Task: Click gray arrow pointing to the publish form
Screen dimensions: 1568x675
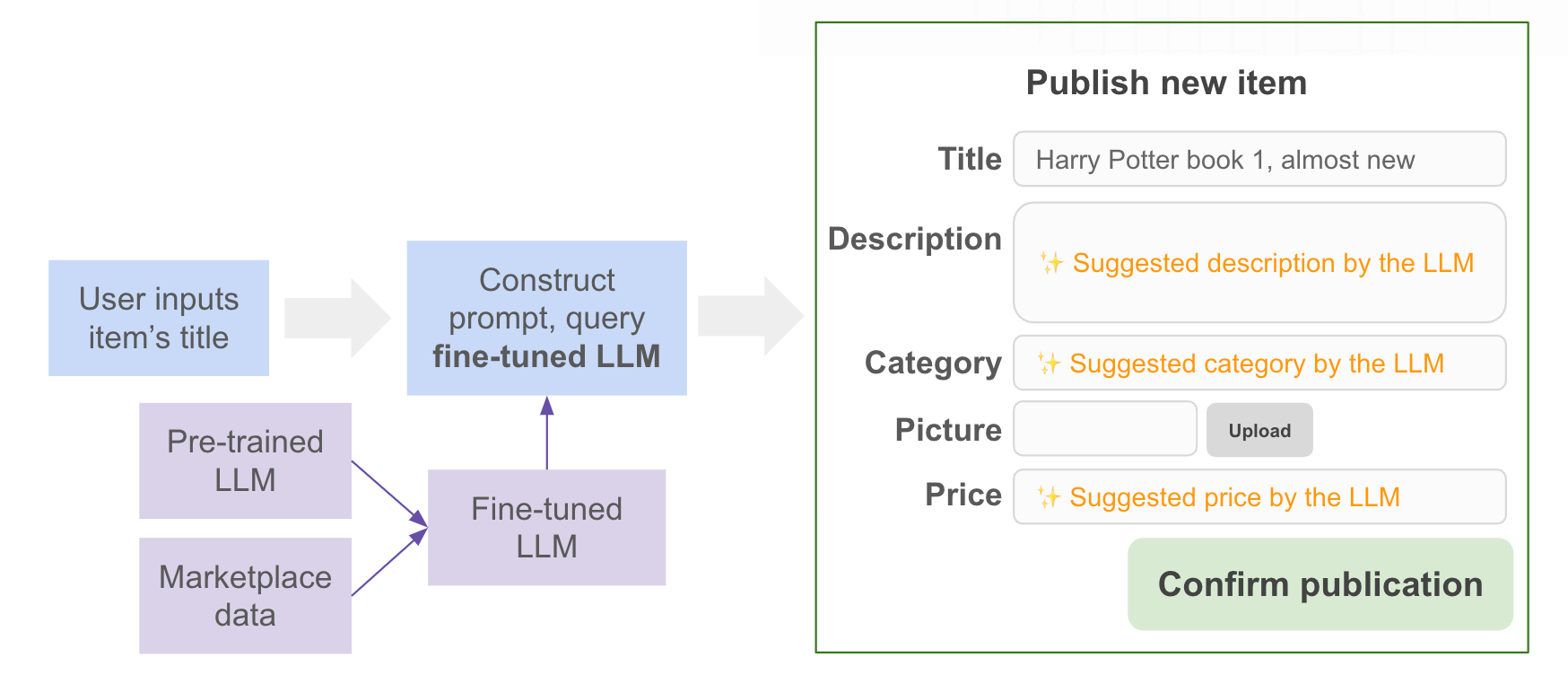Action: (751, 316)
